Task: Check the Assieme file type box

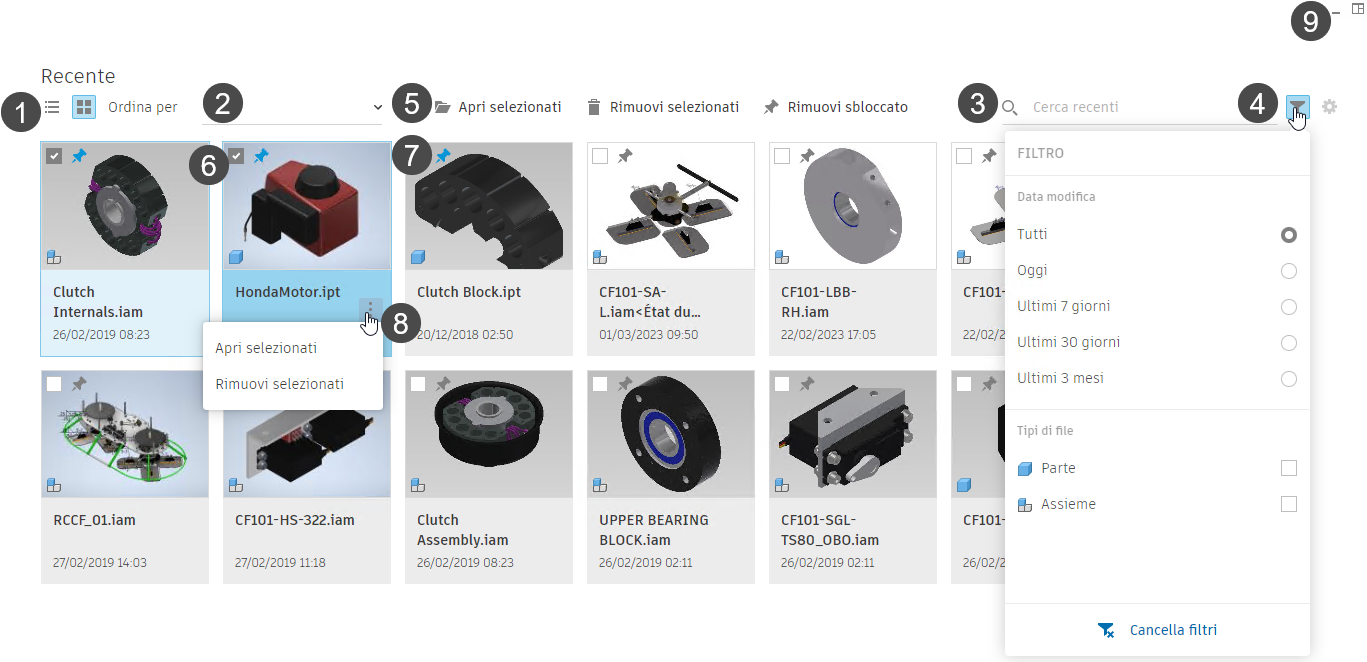Action: pos(1289,504)
